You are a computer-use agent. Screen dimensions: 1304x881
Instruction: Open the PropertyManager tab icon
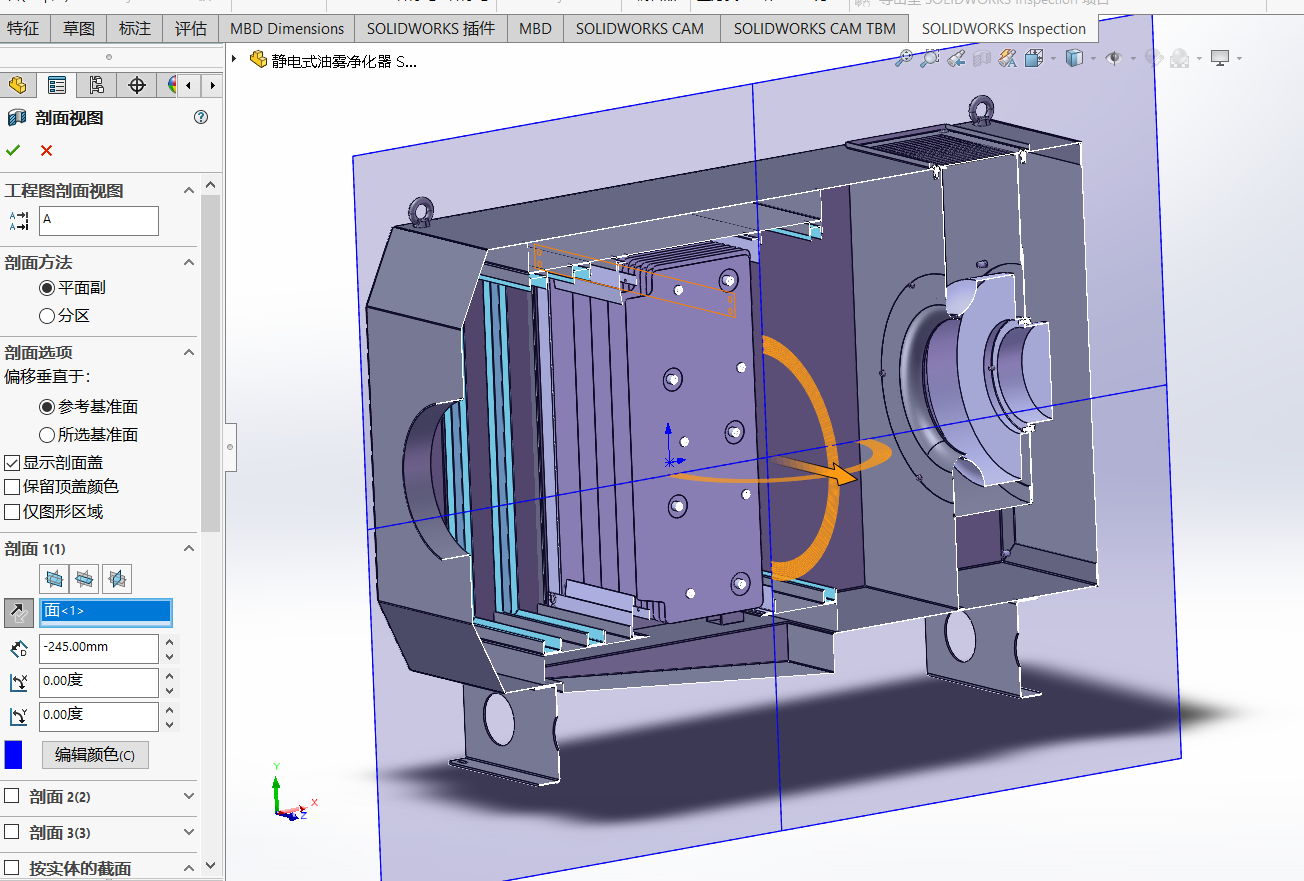coord(57,85)
